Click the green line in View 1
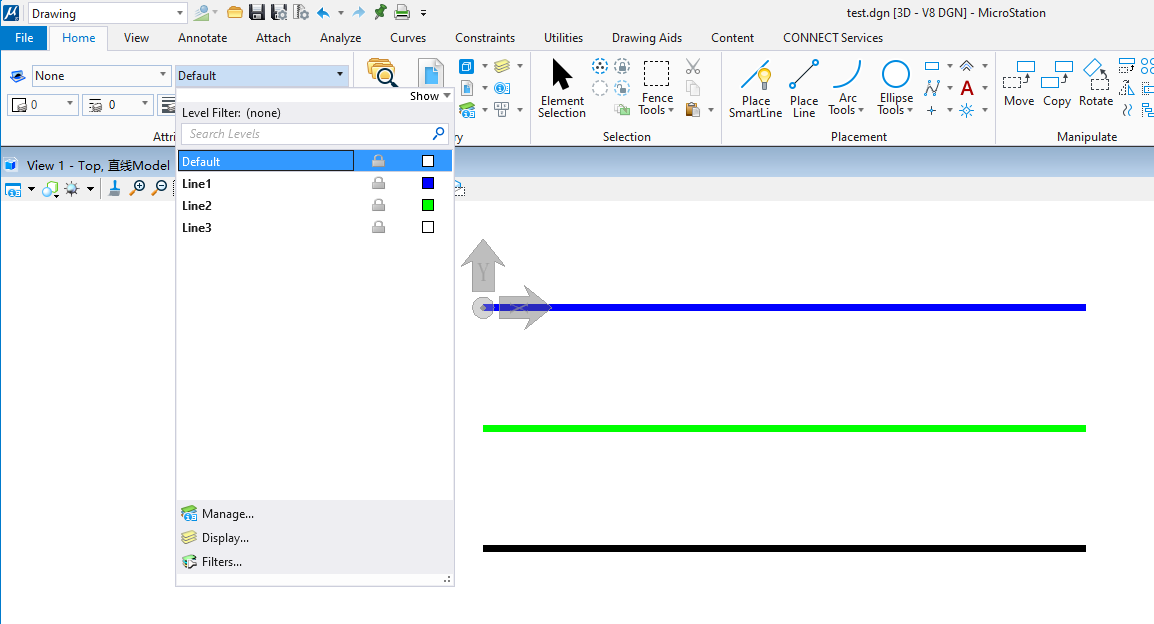This screenshot has width=1154, height=624. click(x=785, y=428)
